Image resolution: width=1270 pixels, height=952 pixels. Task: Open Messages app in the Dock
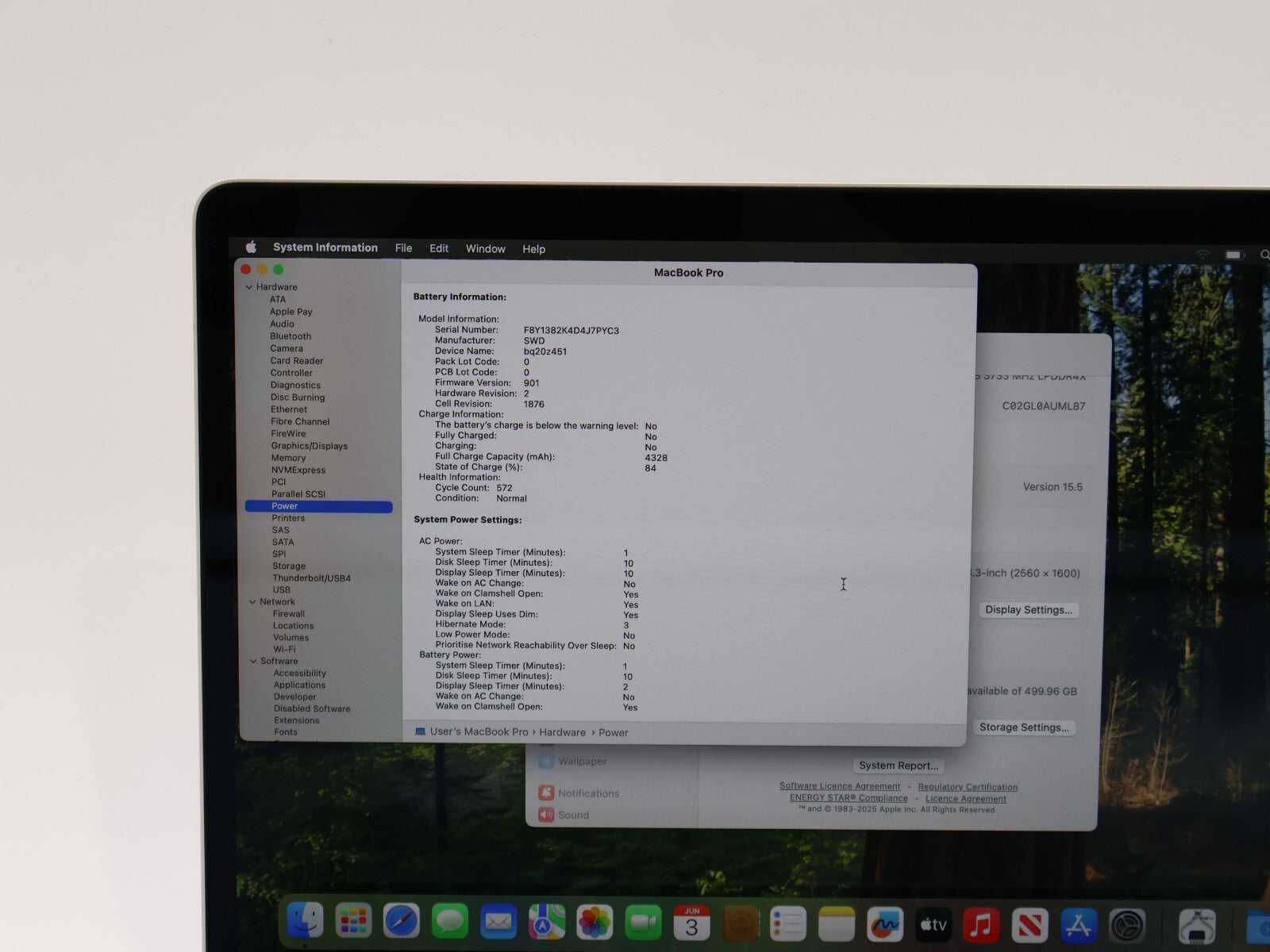450,922
